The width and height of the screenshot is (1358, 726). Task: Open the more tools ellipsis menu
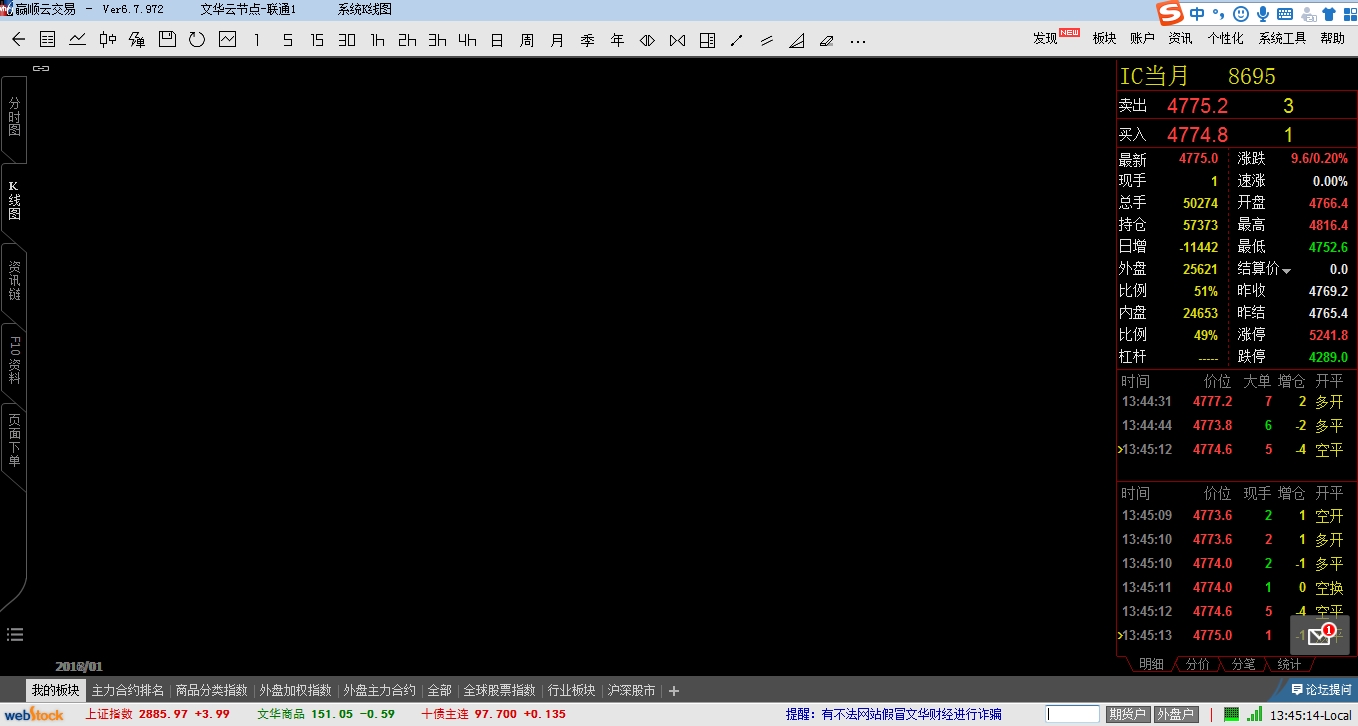[857, 41]
